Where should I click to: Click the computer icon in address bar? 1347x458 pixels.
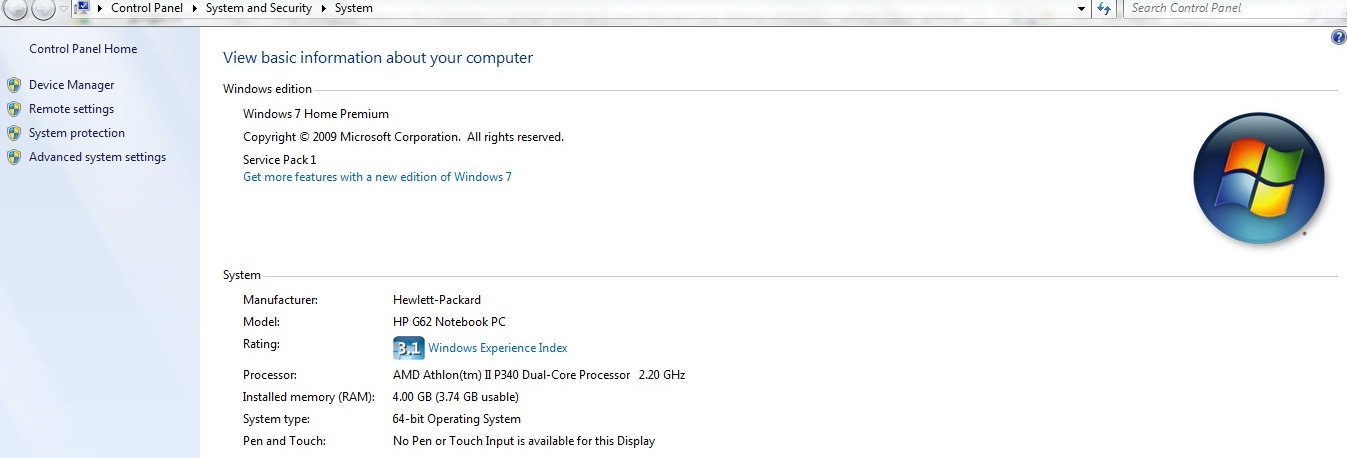tap(83, 7)
